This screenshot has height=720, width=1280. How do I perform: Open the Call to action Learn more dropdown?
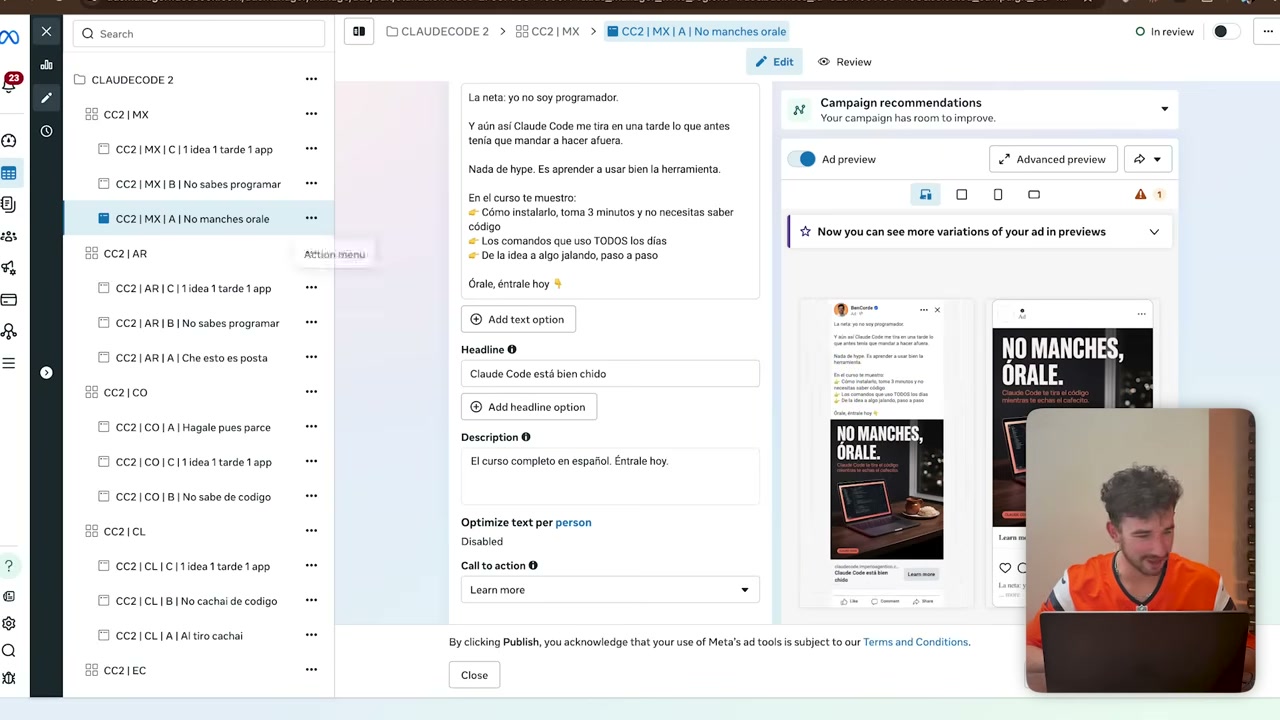click(610, 590)
